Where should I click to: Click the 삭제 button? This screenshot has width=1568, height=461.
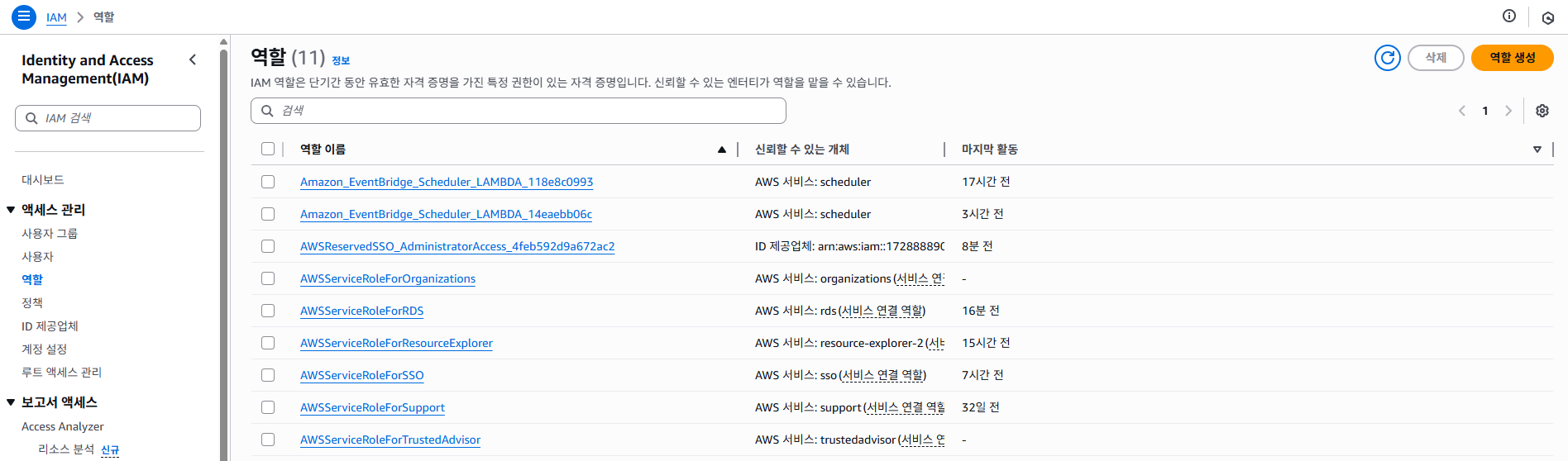pyautogui.click(x=1436, y=58)
